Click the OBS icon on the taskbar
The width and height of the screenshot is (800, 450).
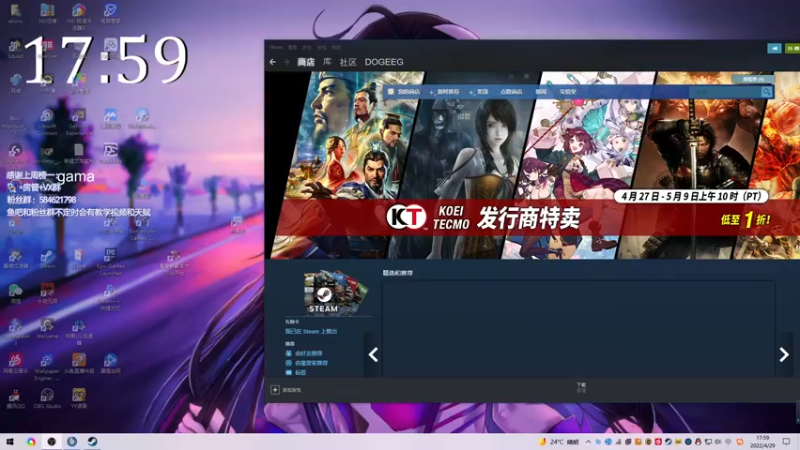(52, 442)
